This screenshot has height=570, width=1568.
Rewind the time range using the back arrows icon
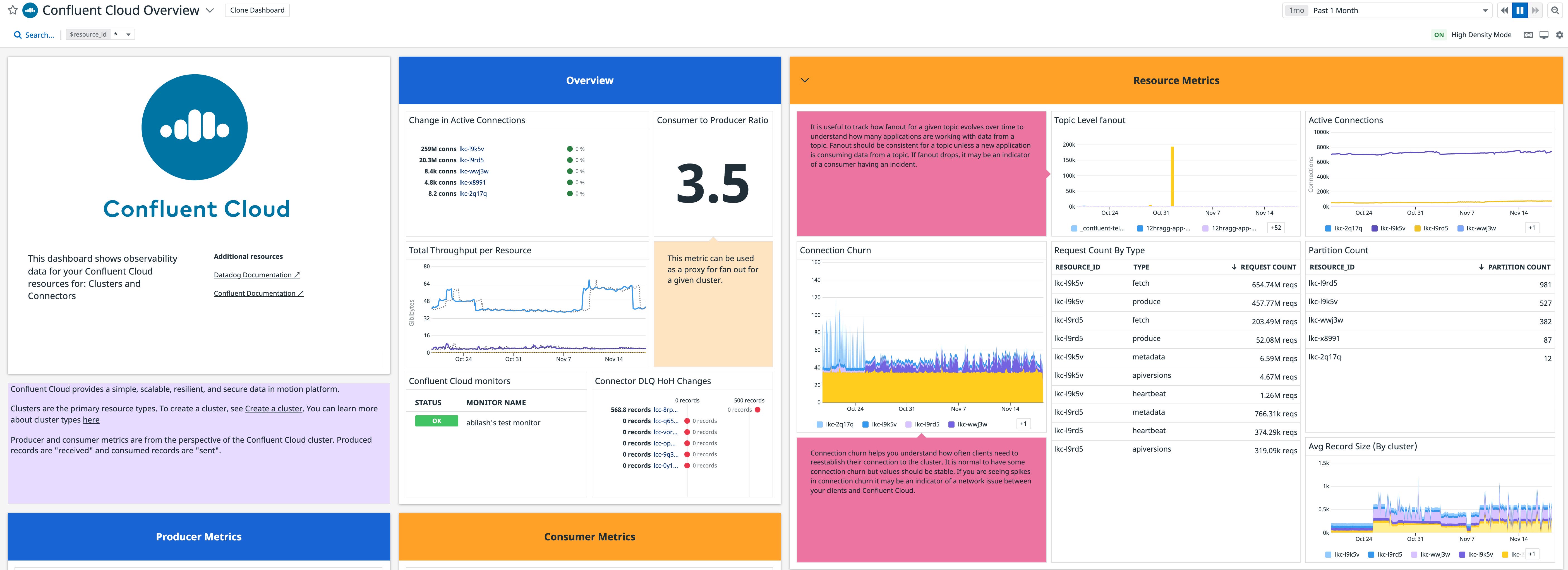[1504, 10]
